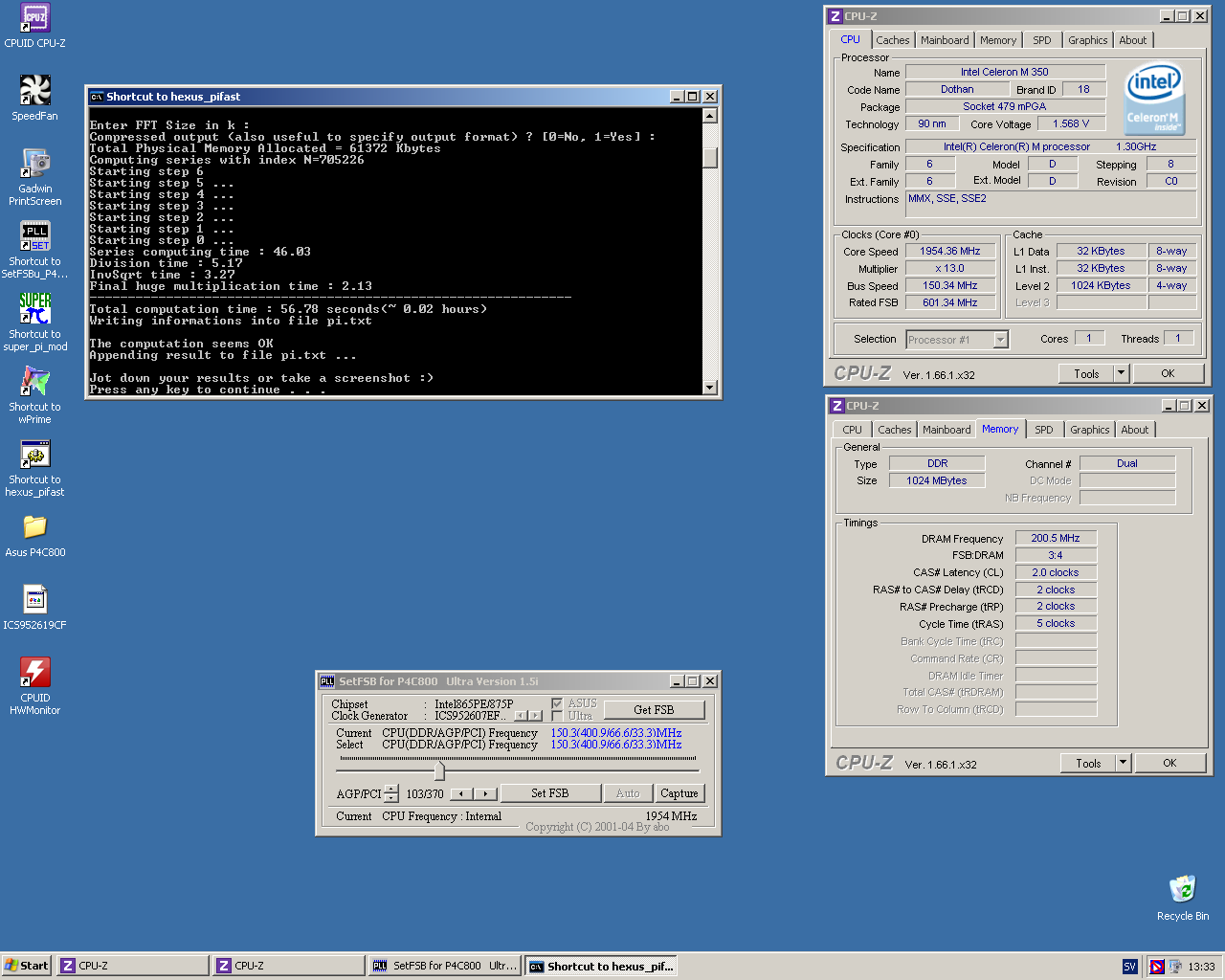Click the Rated FSB value 601.34 MHz
Viewport: 1225px width, 980px height.
[x=950, y=302]
